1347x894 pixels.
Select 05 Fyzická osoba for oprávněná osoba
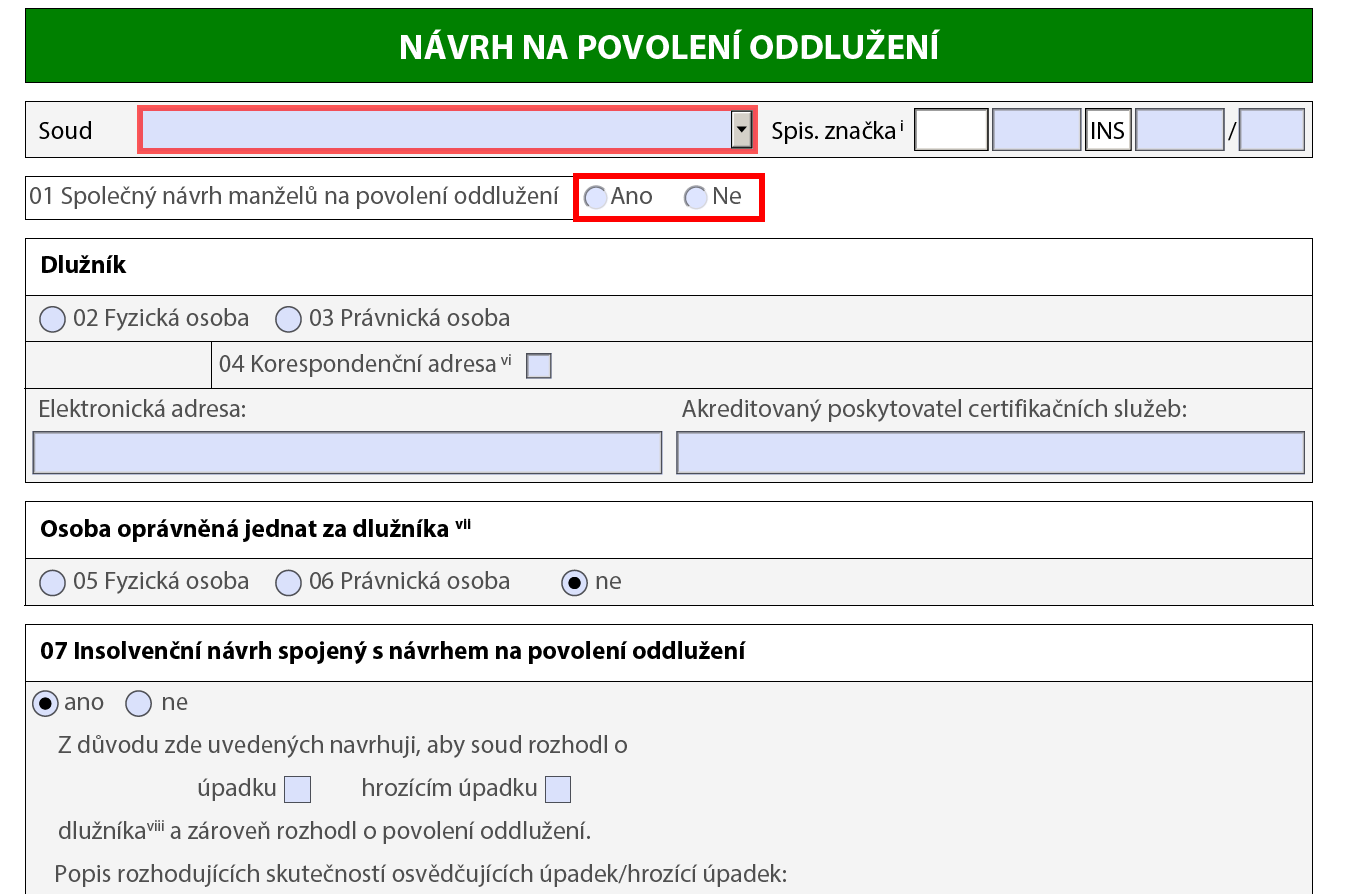click(x=51, y=582)
